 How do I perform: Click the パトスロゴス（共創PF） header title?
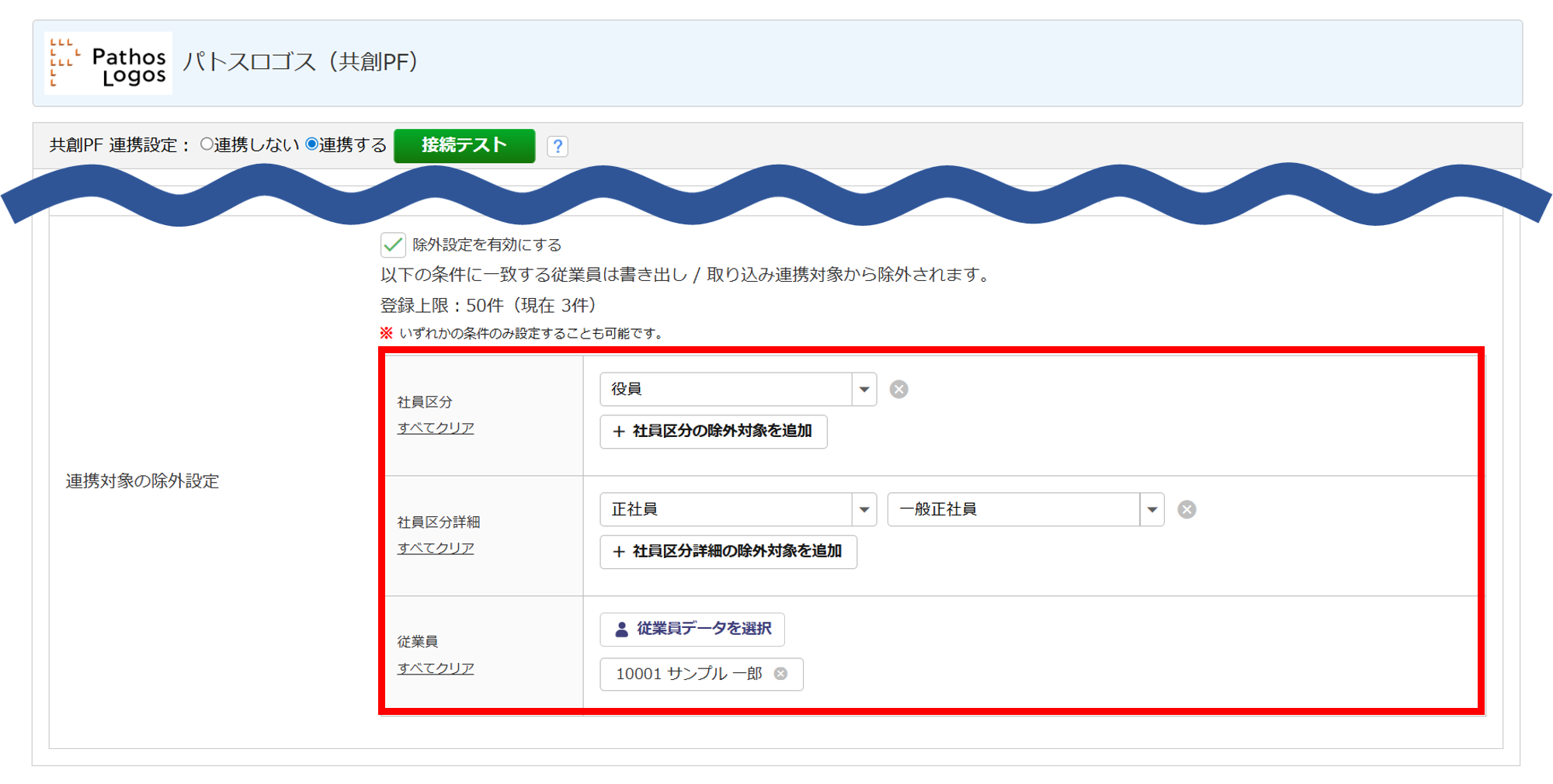click(301, 62)
